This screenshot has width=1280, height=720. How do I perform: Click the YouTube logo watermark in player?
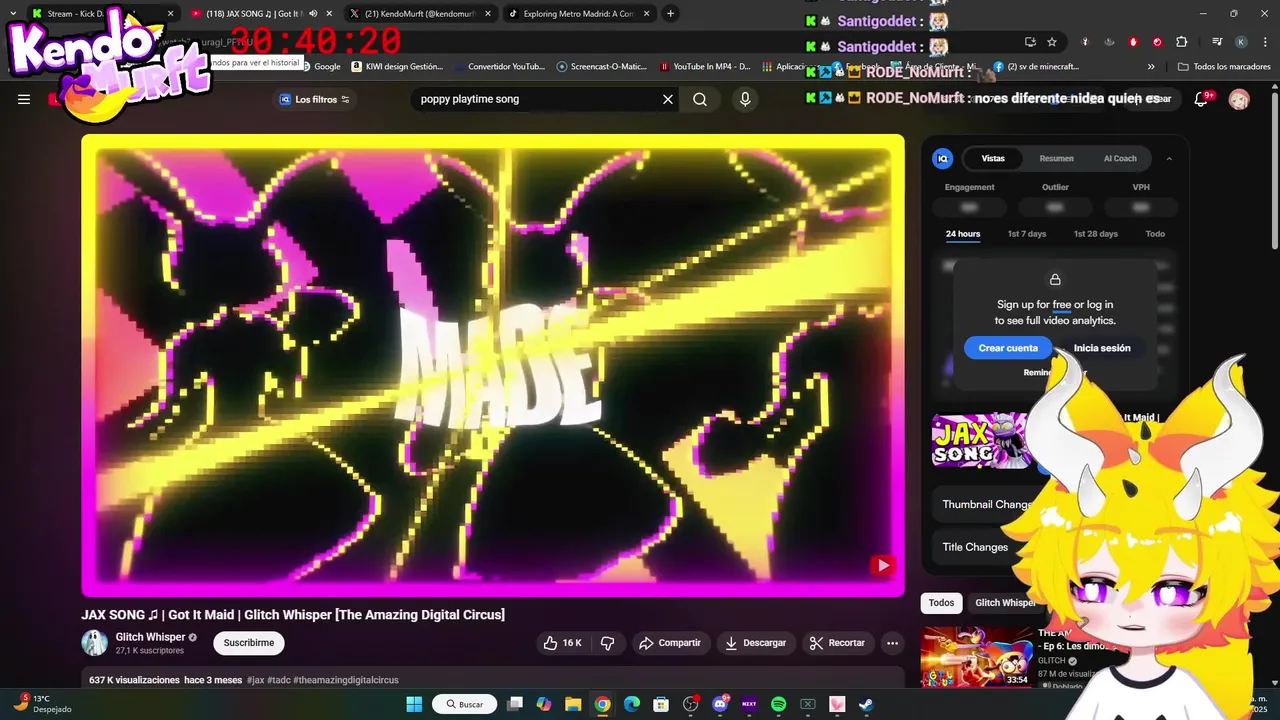tap(882, 566)
